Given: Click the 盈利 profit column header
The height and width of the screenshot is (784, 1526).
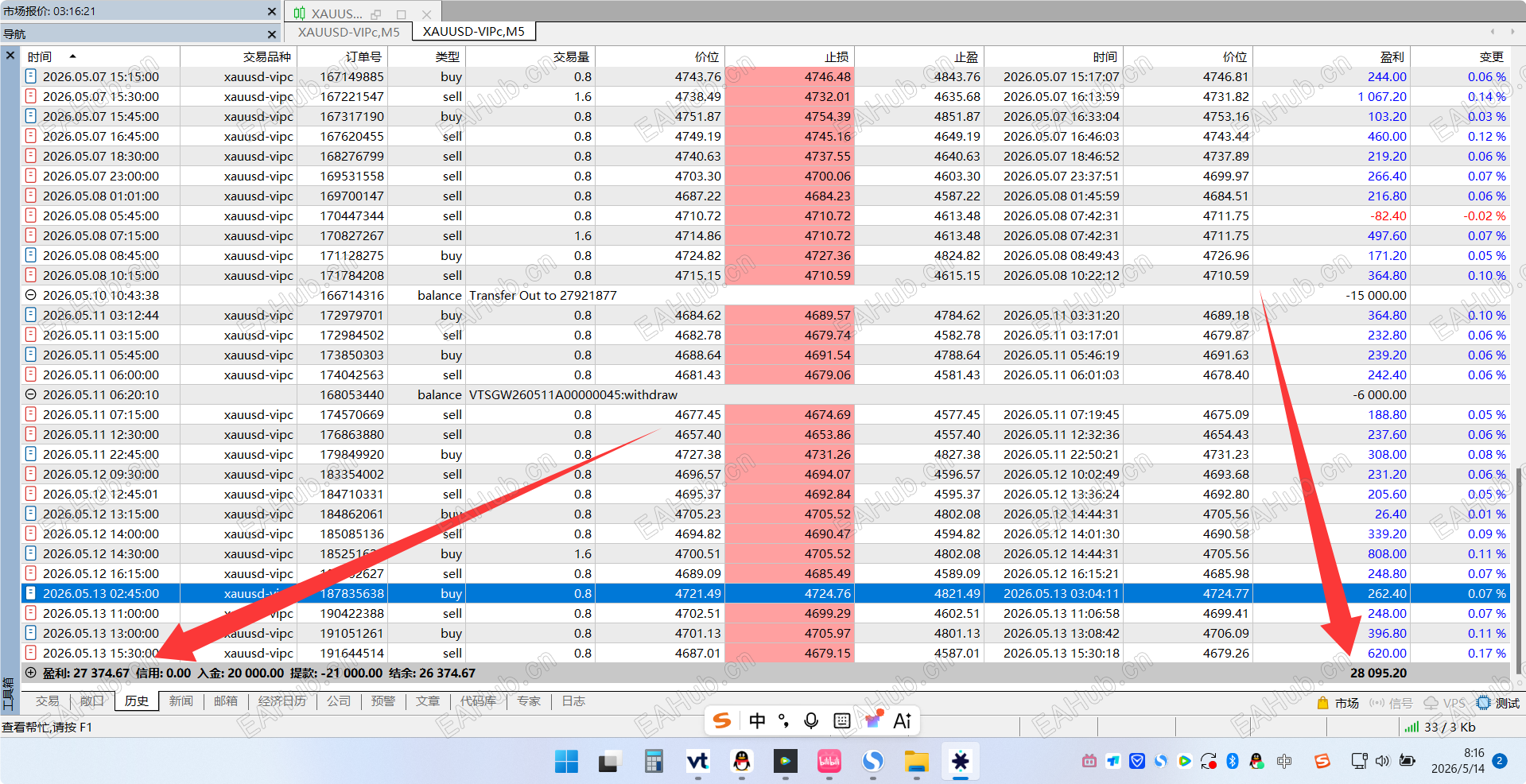Looking at the screenshot, I should pyautogui.click(x=1392, y=56).
